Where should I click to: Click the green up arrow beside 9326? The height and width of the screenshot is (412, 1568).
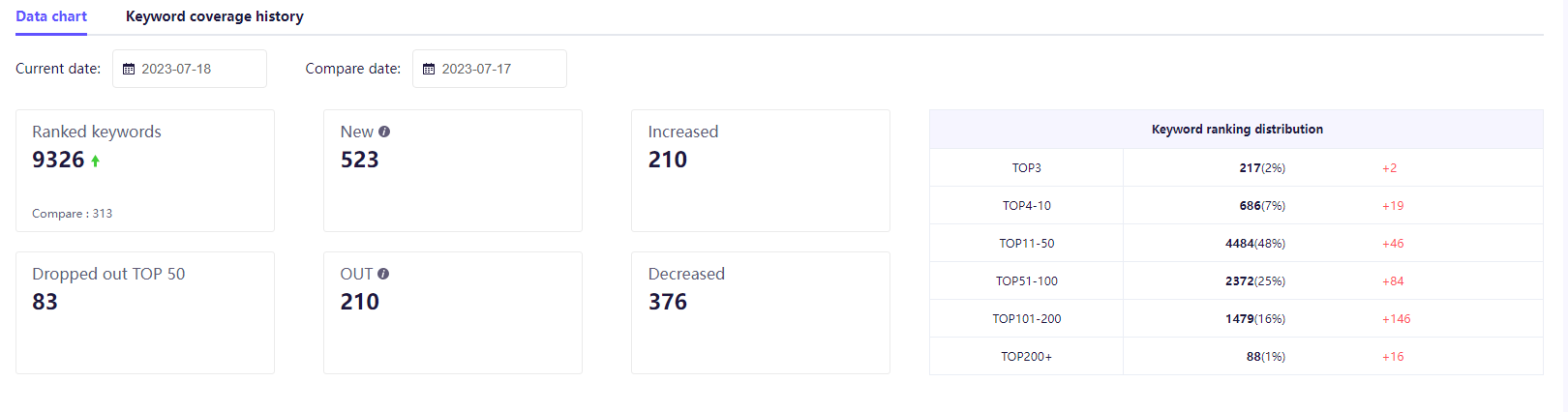[95, 161]
